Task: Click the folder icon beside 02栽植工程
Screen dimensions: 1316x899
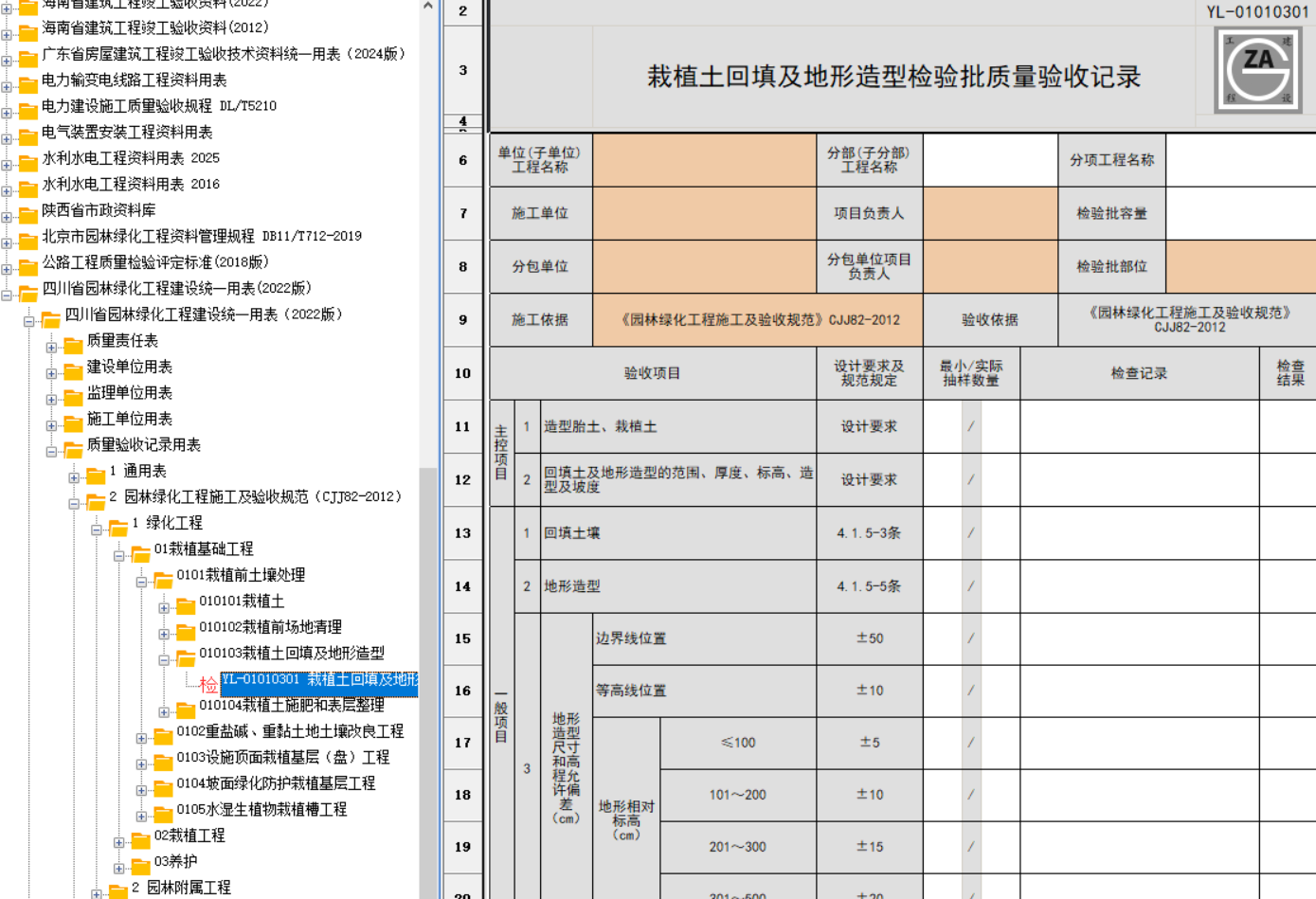Action: coord(141,837)
